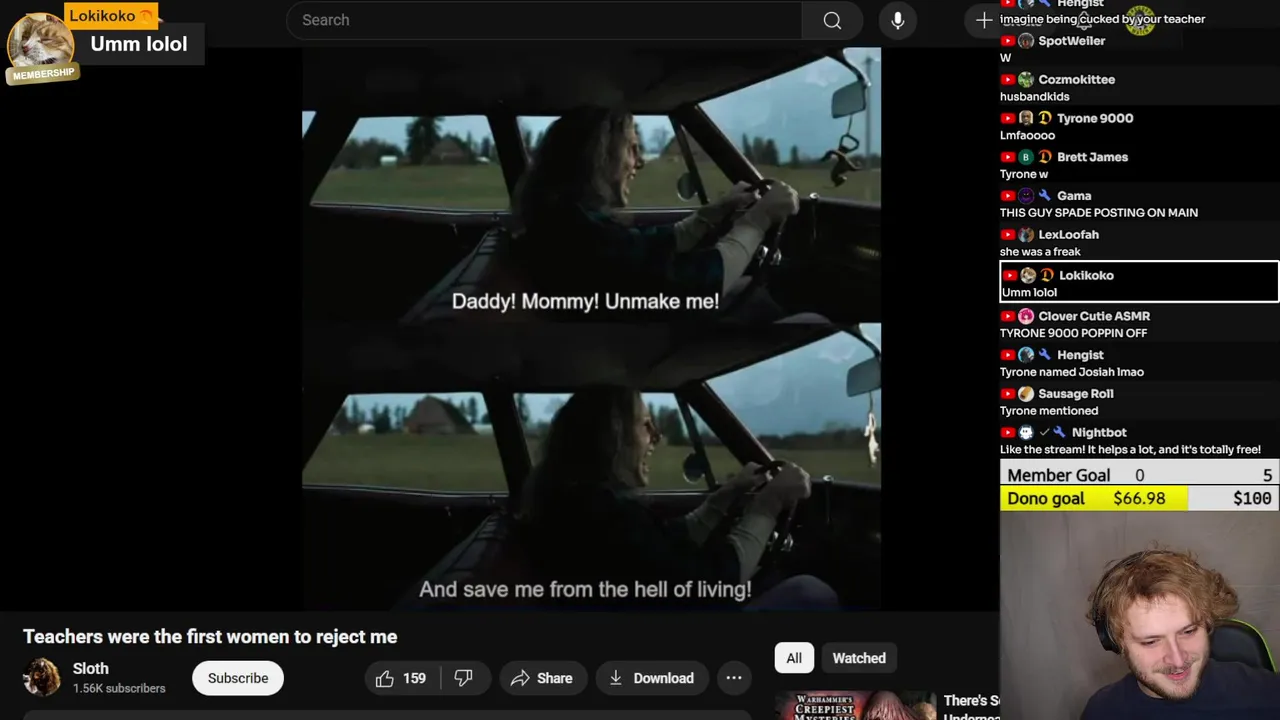The height and width of the screenshot is (720, 1280).
Task: Click the YouTube icon beside SpotWeiler
Action: [x=1007, y=41]
